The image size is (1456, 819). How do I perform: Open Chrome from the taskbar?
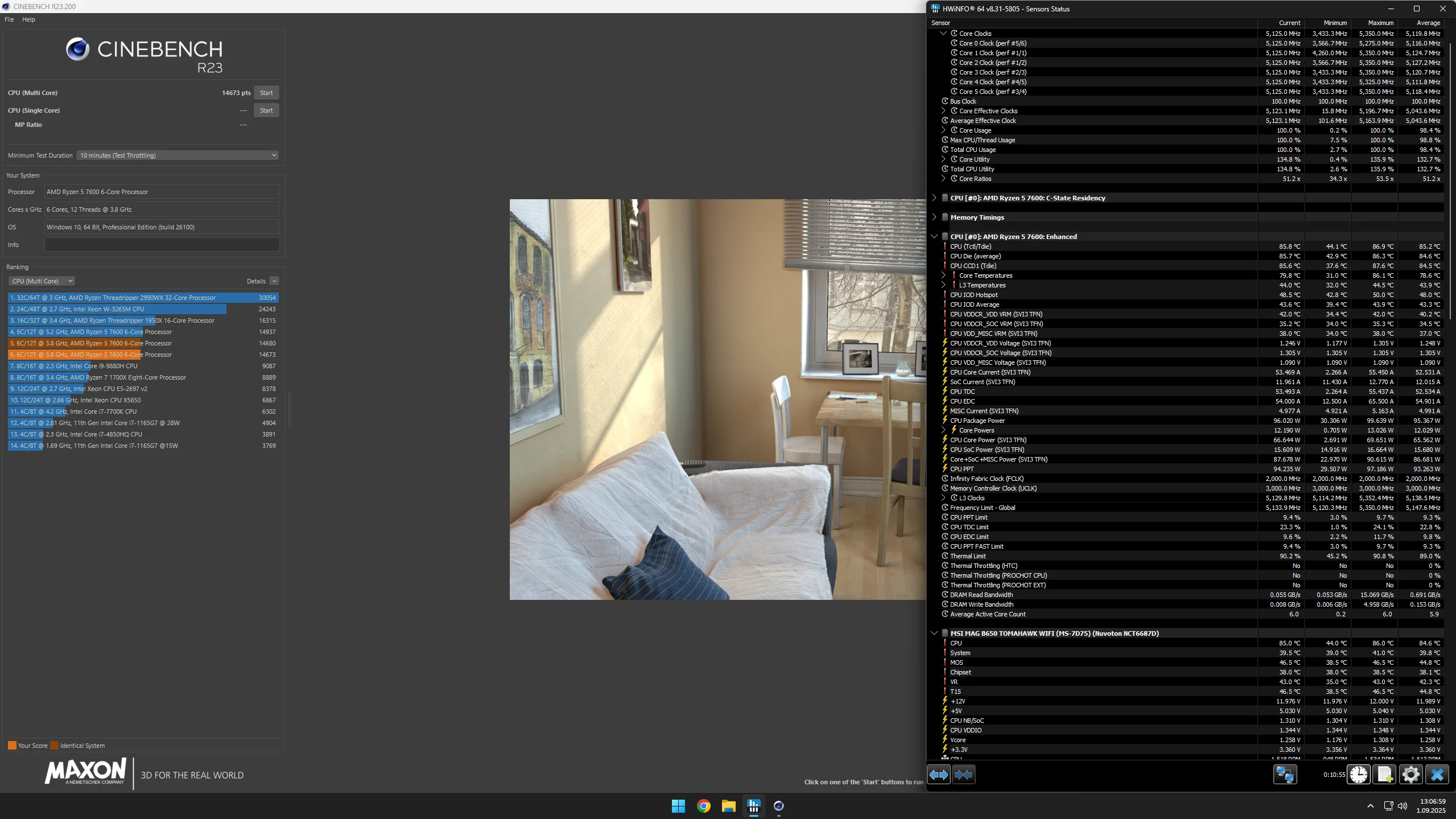(x=704, y=806)
